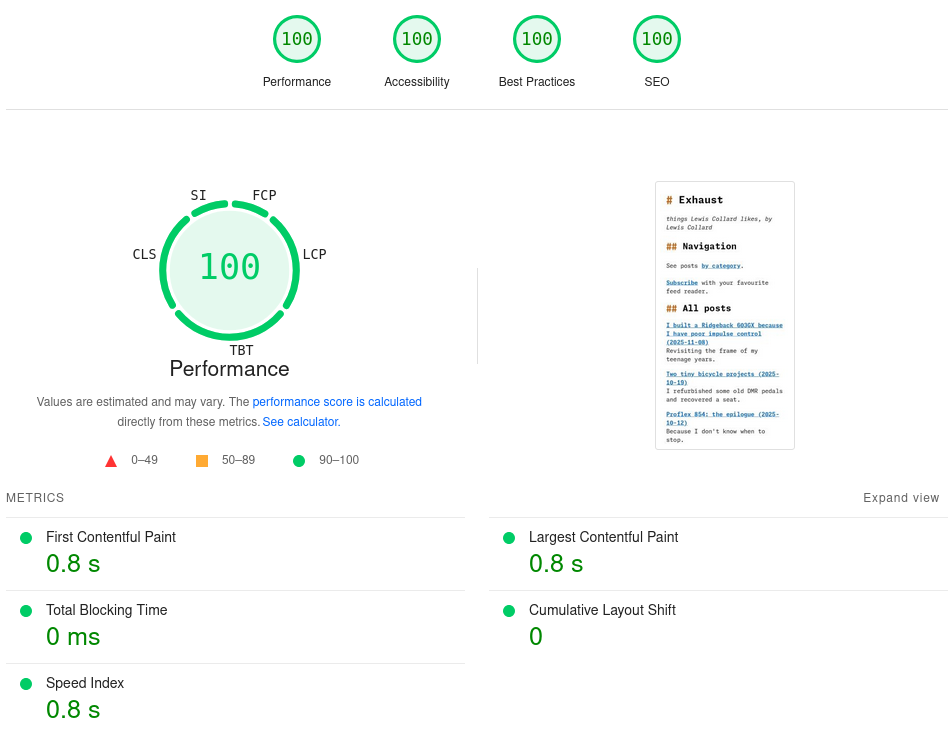This screenshot has width=950, height=735.
Task: Open the 'See calculator' link
Action: click(300, 422)
